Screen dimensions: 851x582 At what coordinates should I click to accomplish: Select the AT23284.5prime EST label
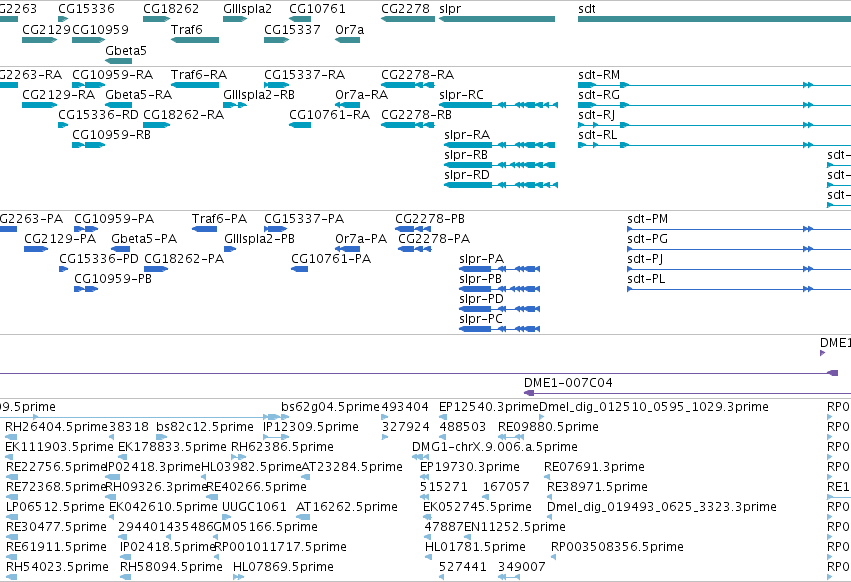coord(352,467)
